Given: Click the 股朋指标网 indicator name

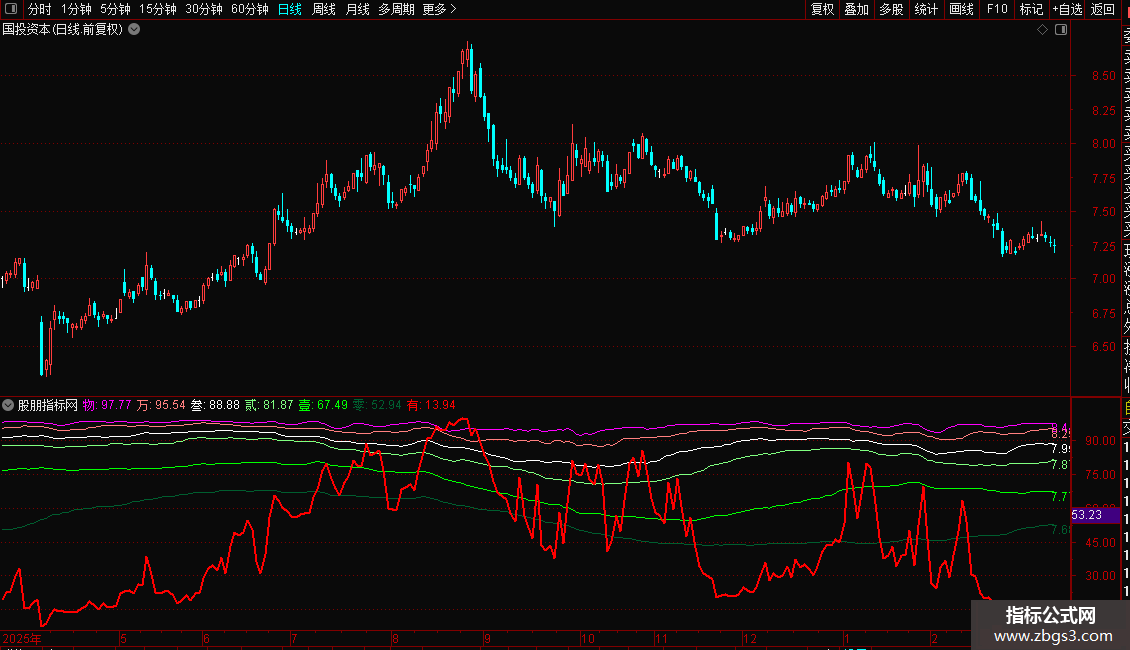Looking at the screenshot, I should (48, 405).
